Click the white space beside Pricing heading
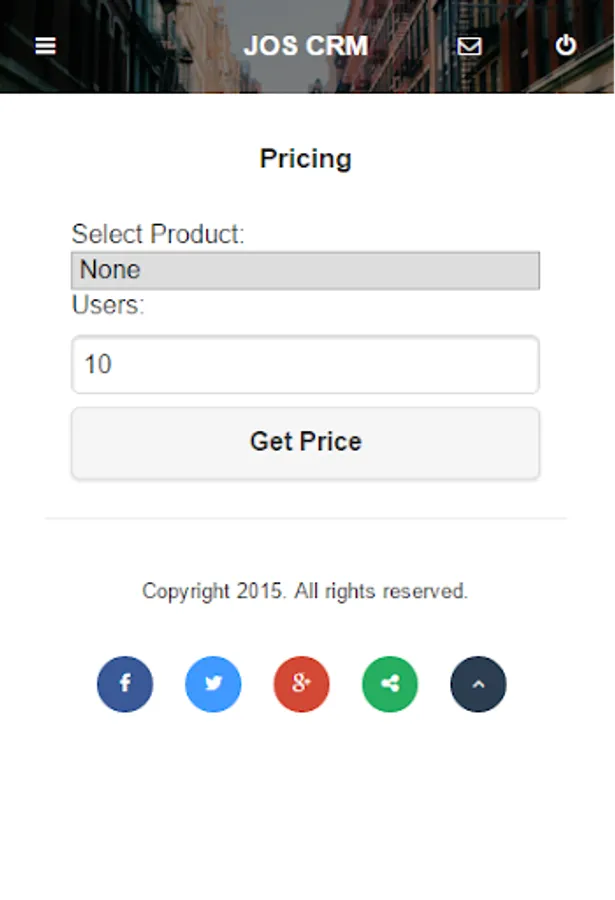Image resolution: width=615 pixels, height=900 pixels. [x=480, y=158]
